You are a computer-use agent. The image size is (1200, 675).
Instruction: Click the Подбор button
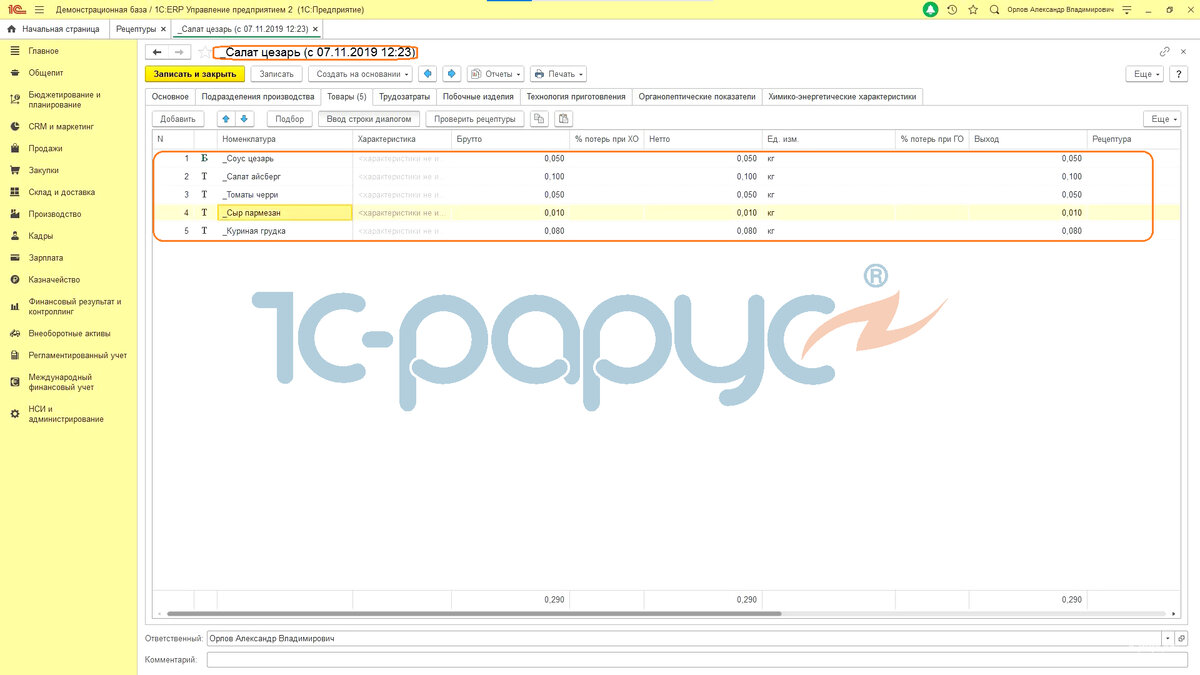pos(290,119)
